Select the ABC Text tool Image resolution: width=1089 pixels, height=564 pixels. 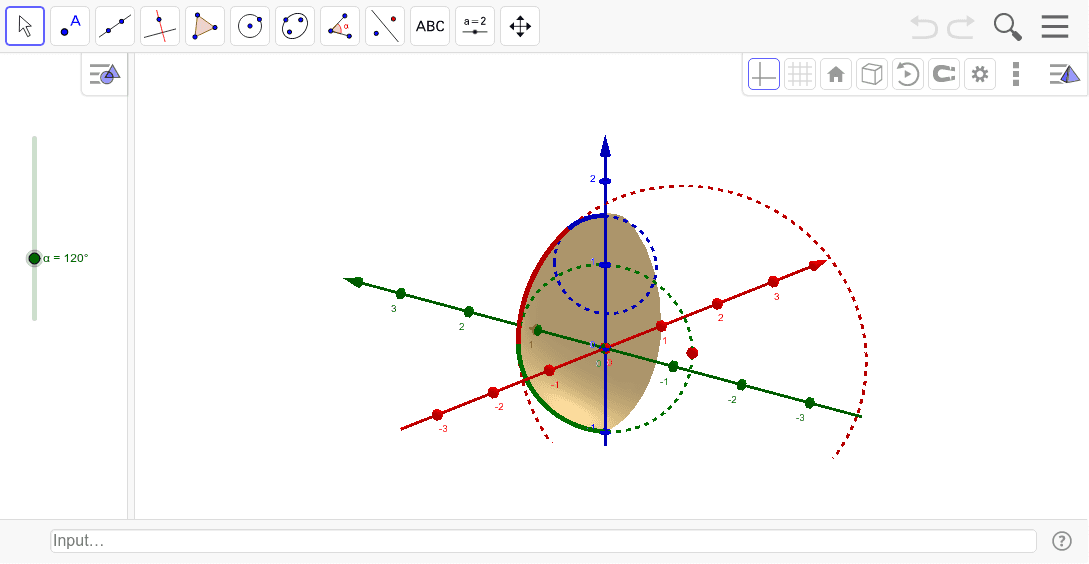(x=430, y=26)
